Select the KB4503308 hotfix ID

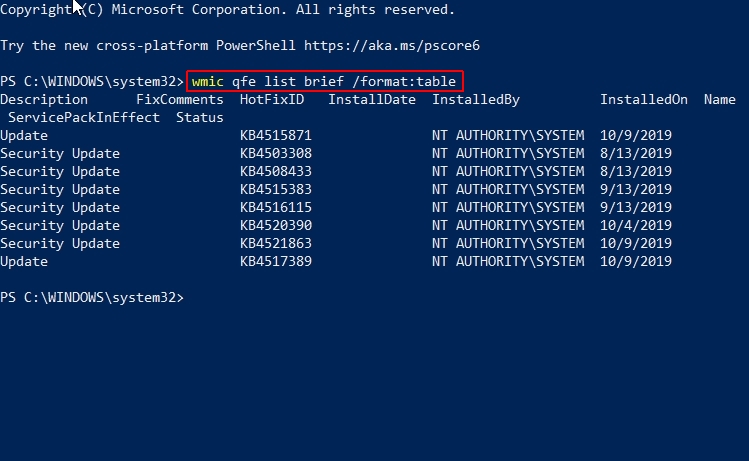point(276,153)
